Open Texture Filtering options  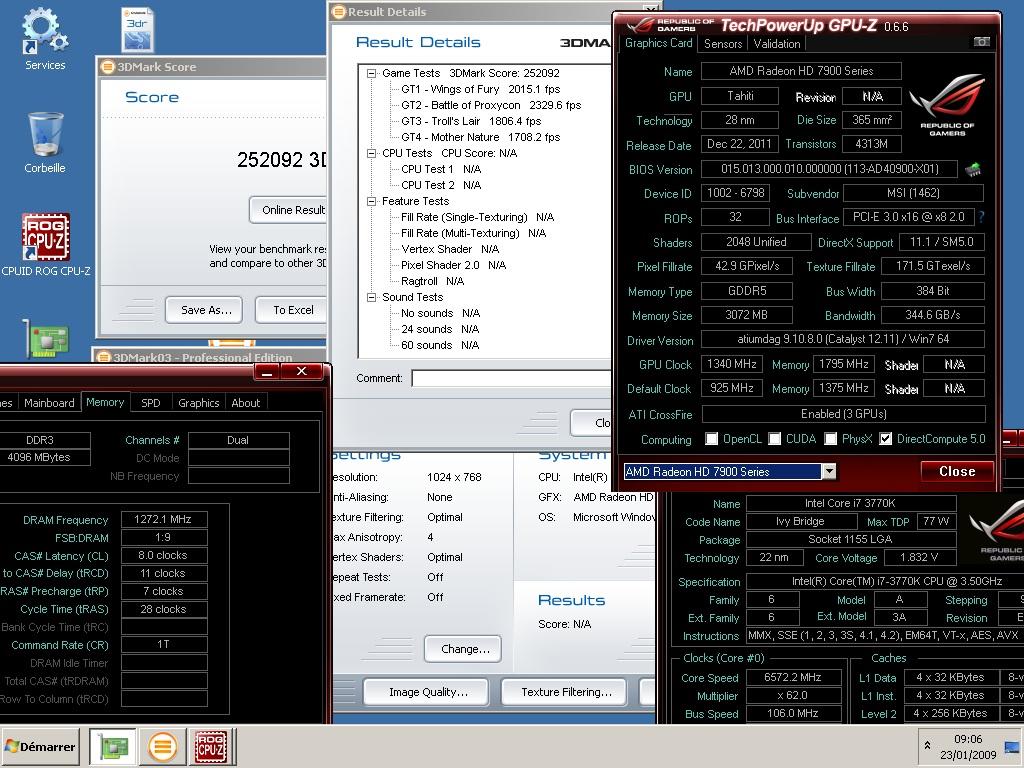pos(564,692)
